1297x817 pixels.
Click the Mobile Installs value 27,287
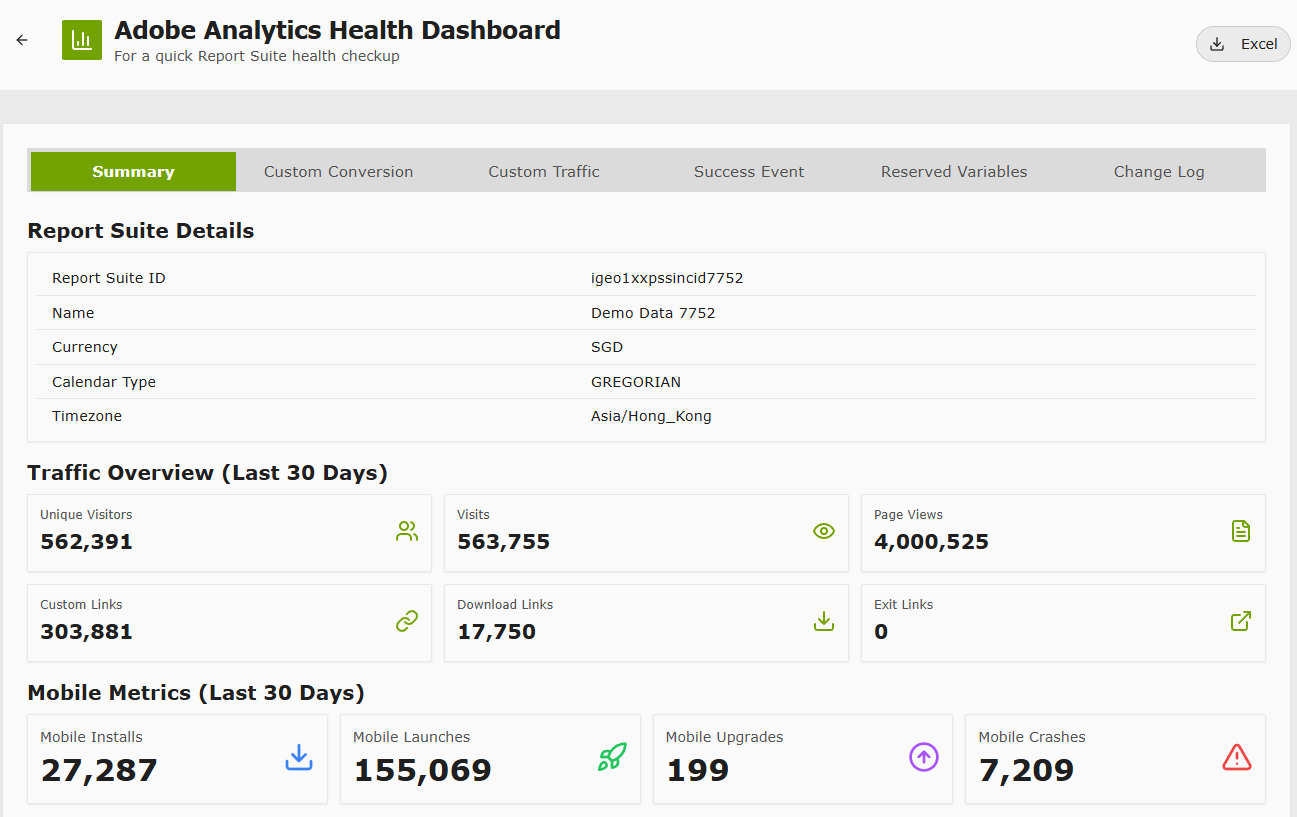(x=99, y=770)
